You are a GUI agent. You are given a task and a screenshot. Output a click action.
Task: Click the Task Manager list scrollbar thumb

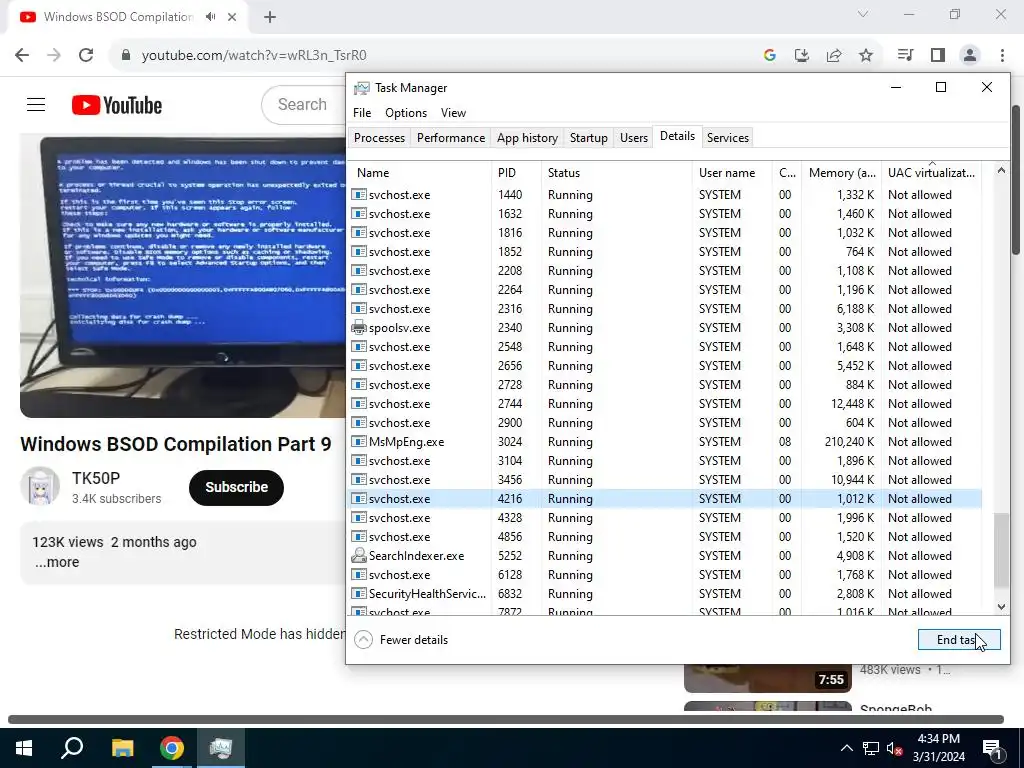pyautogui.click(x=1001, y=550)
